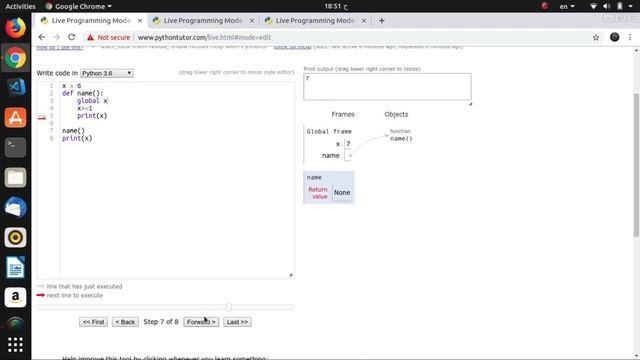This screenshot has width=640, height=360.
Task: Switch to the third Live Programming Mode tab
Action: click(x=314, y=20)
